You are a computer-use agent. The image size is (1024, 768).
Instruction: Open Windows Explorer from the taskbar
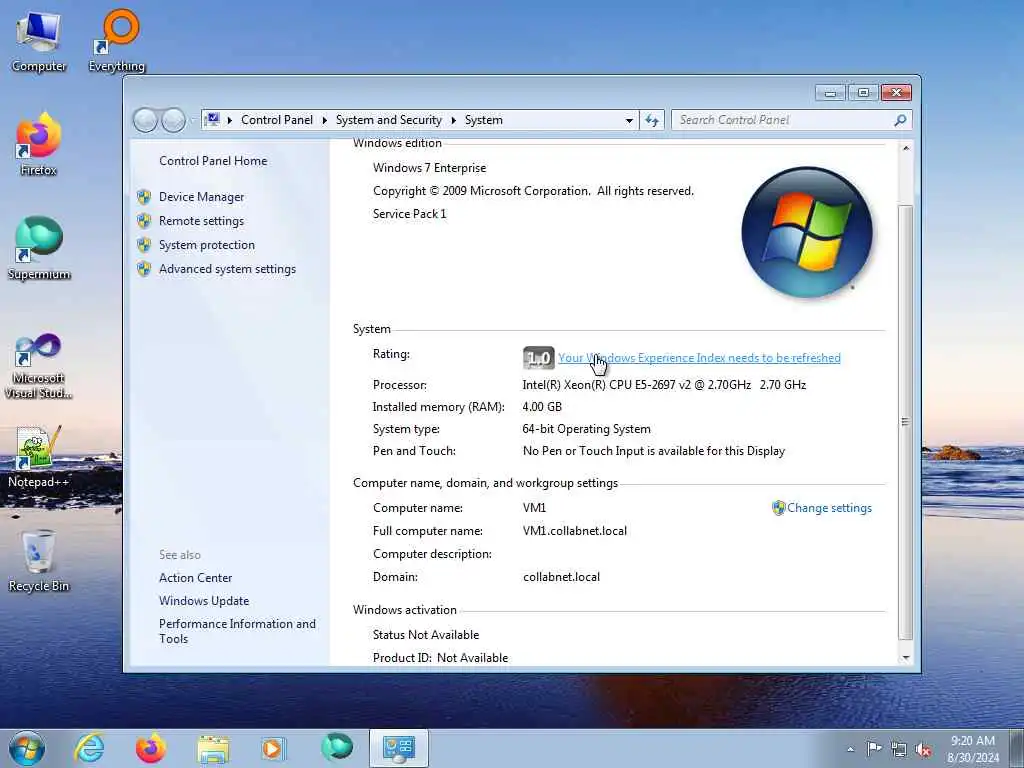pos(213,748)
